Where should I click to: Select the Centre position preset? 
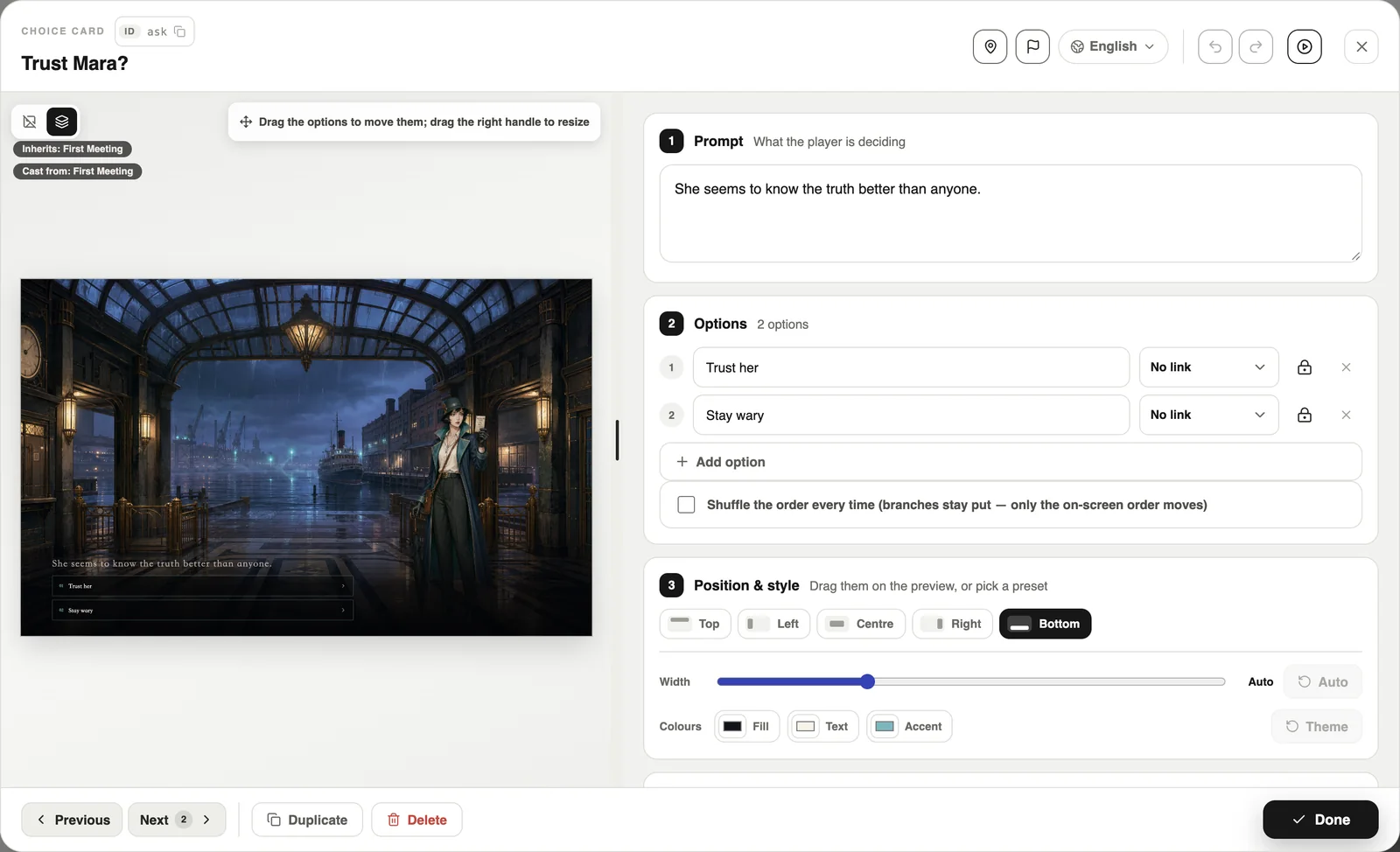861,624
